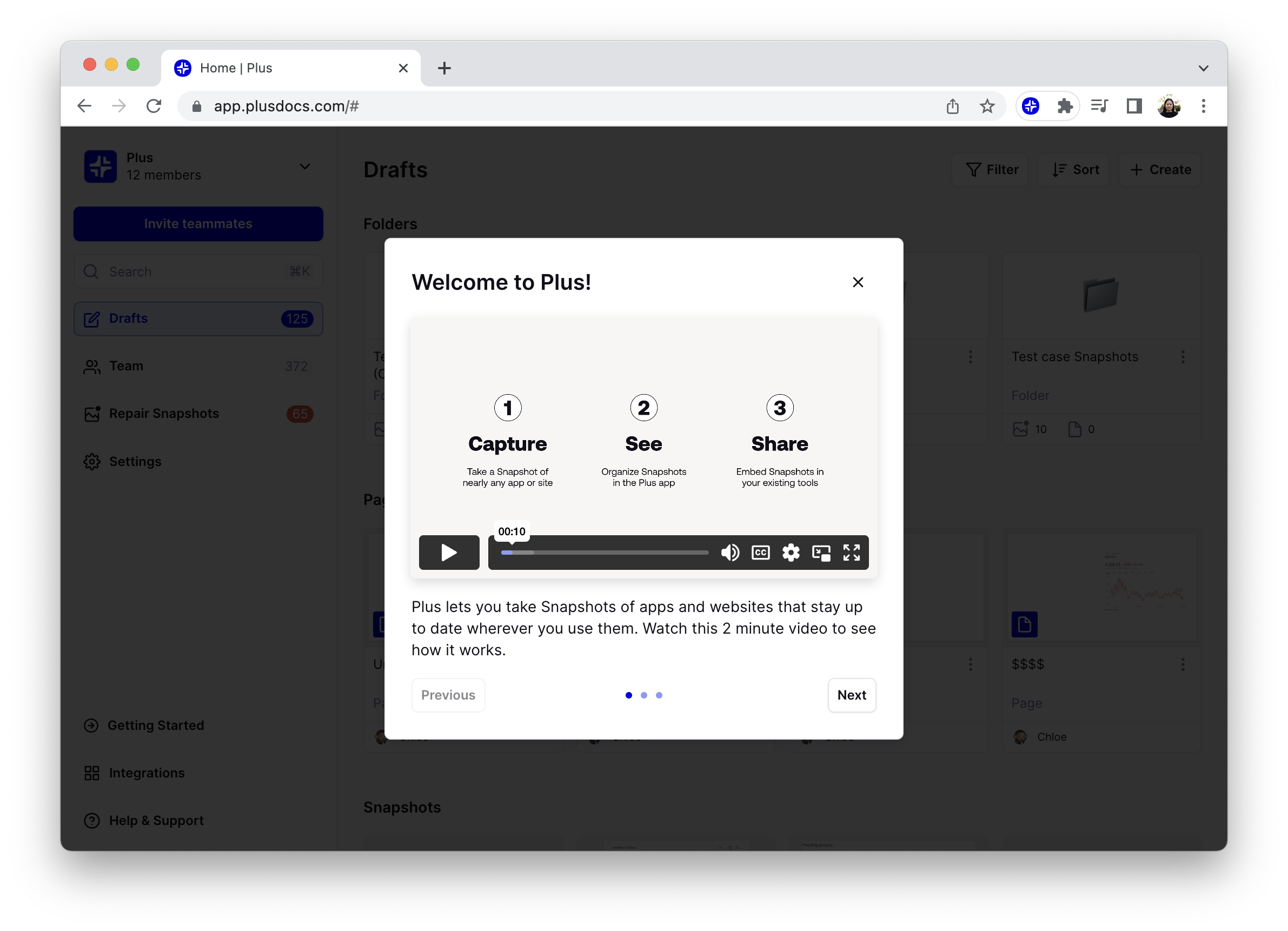Click the snapshot count icon showing 10
Viewport: 1288px width, 931px height.
[x=1020, y=429]
